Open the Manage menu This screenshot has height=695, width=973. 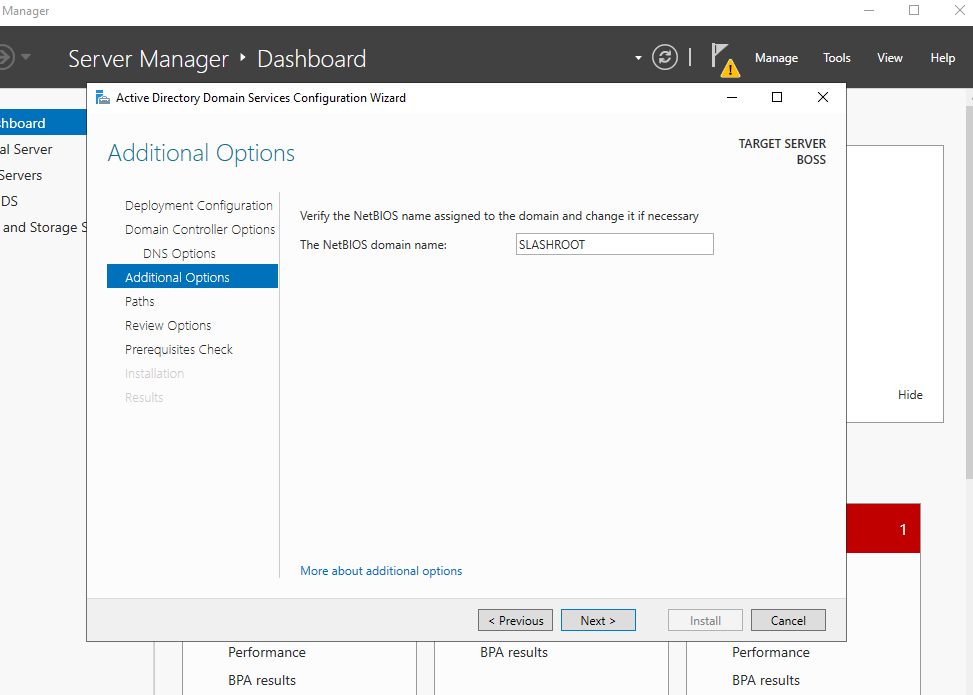coord(776,58)
